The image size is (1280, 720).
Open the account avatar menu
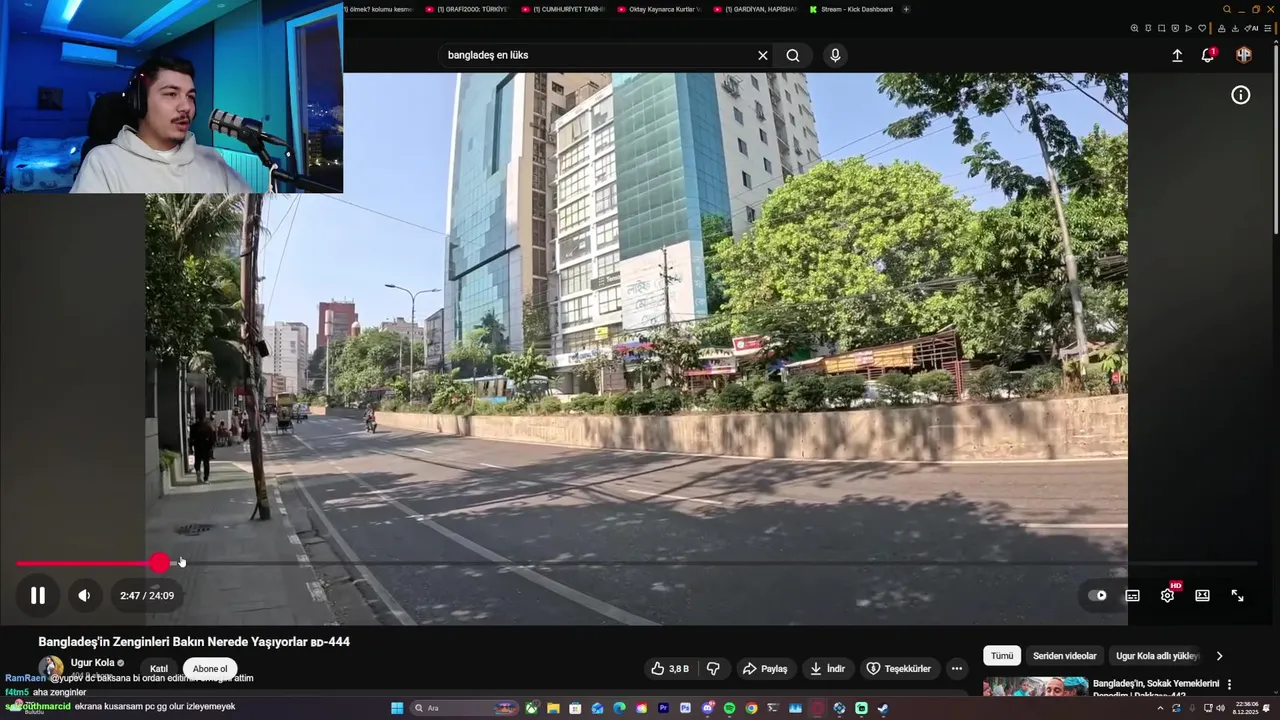click(x=1243, y=55)
